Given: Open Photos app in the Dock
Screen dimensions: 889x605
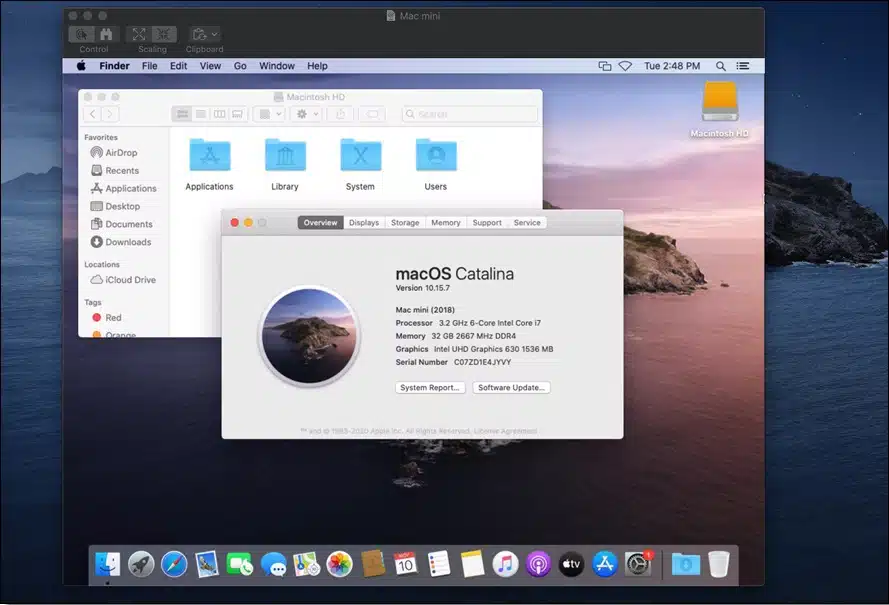Looking at the screenshot, I should click(339, 564).
